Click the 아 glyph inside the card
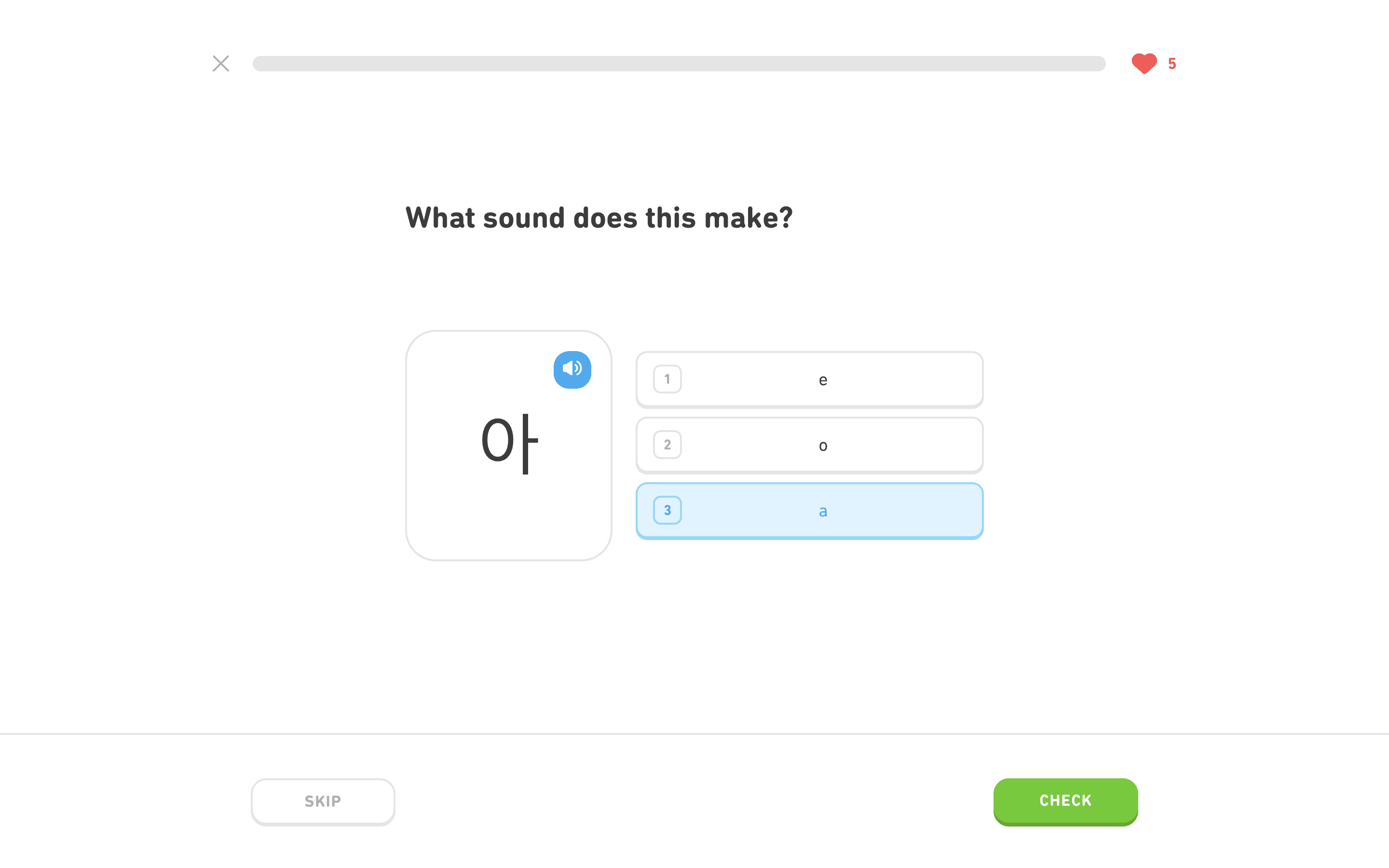1389x868 pixels. [509, 442]
